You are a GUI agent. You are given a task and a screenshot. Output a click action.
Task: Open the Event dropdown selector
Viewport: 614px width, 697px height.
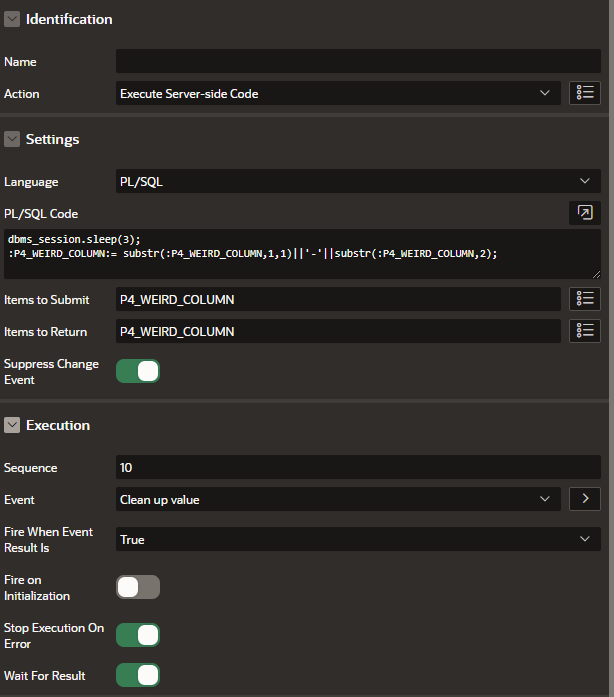pyautogui.click(x=337, y=499)
